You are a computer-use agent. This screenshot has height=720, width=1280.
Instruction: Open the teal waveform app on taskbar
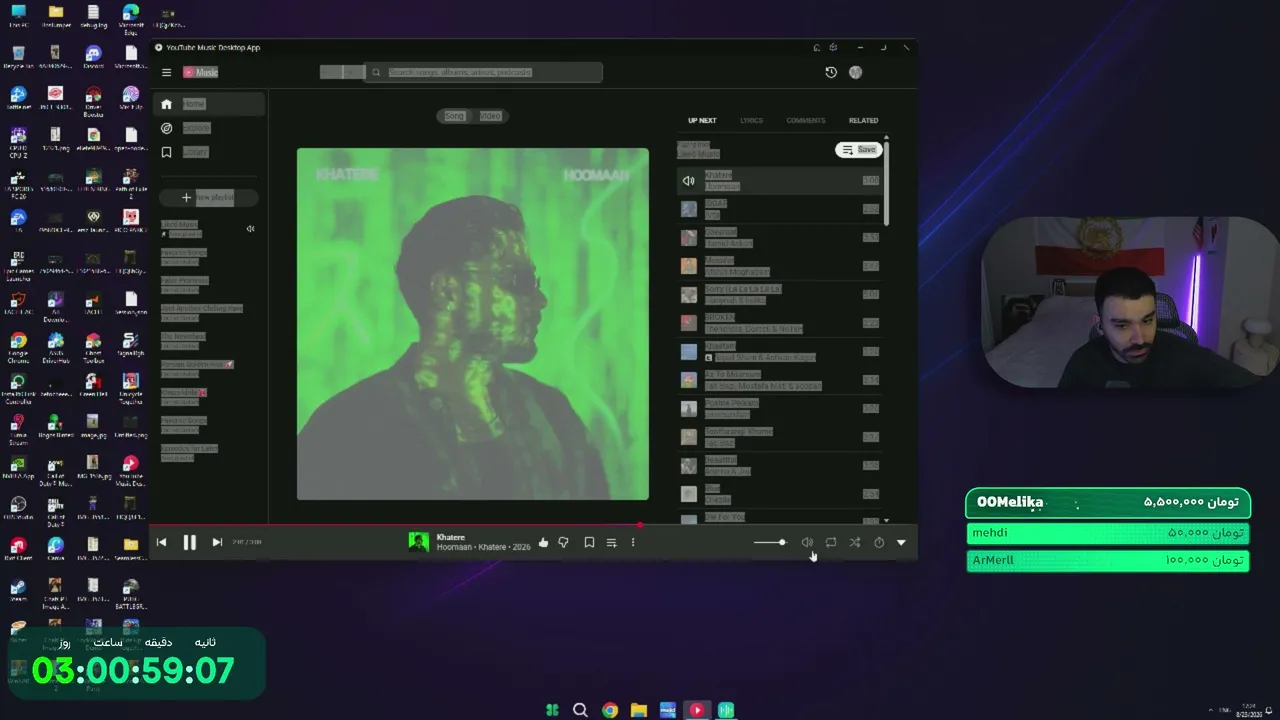(x=726, y=710)
